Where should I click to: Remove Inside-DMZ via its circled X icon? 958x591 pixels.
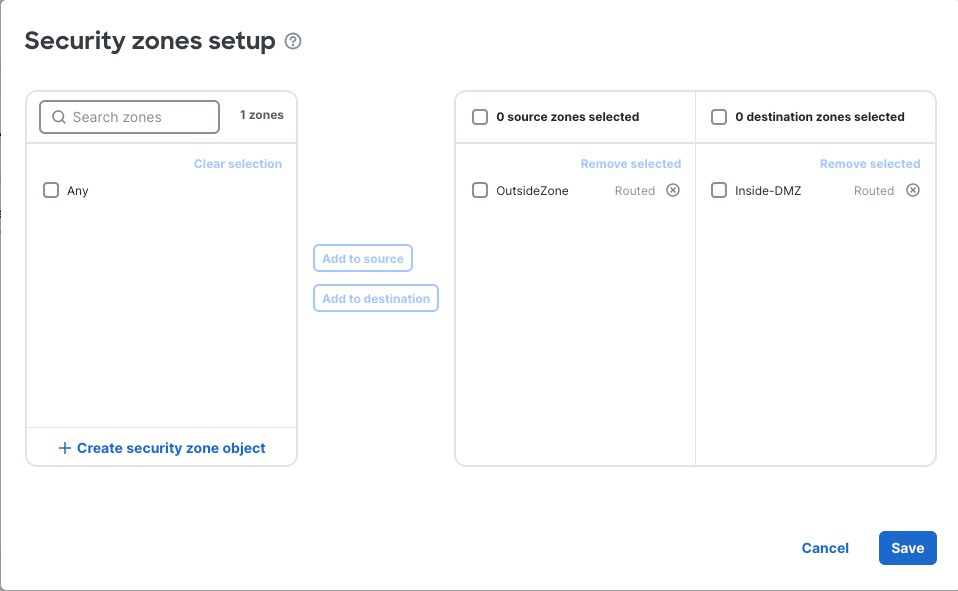coord(913,190)
